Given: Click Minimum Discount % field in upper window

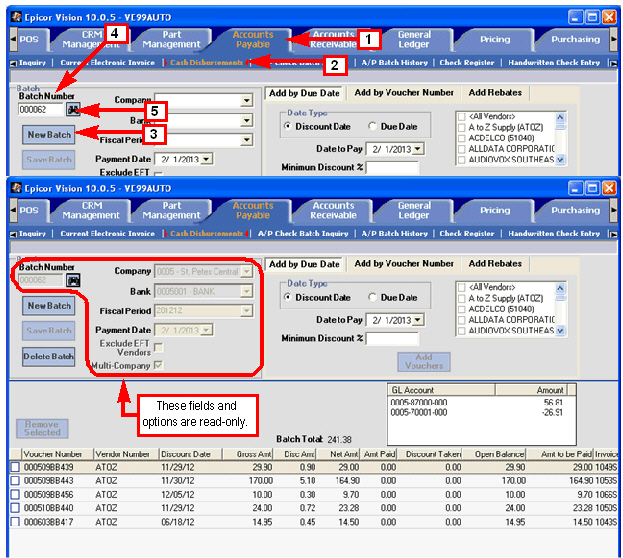Looking at the screenshot, I should [x=392, y=168].
